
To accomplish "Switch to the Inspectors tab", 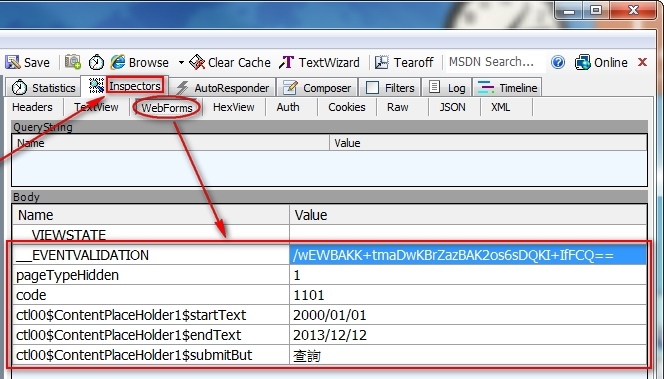I will tap(125, 86).
